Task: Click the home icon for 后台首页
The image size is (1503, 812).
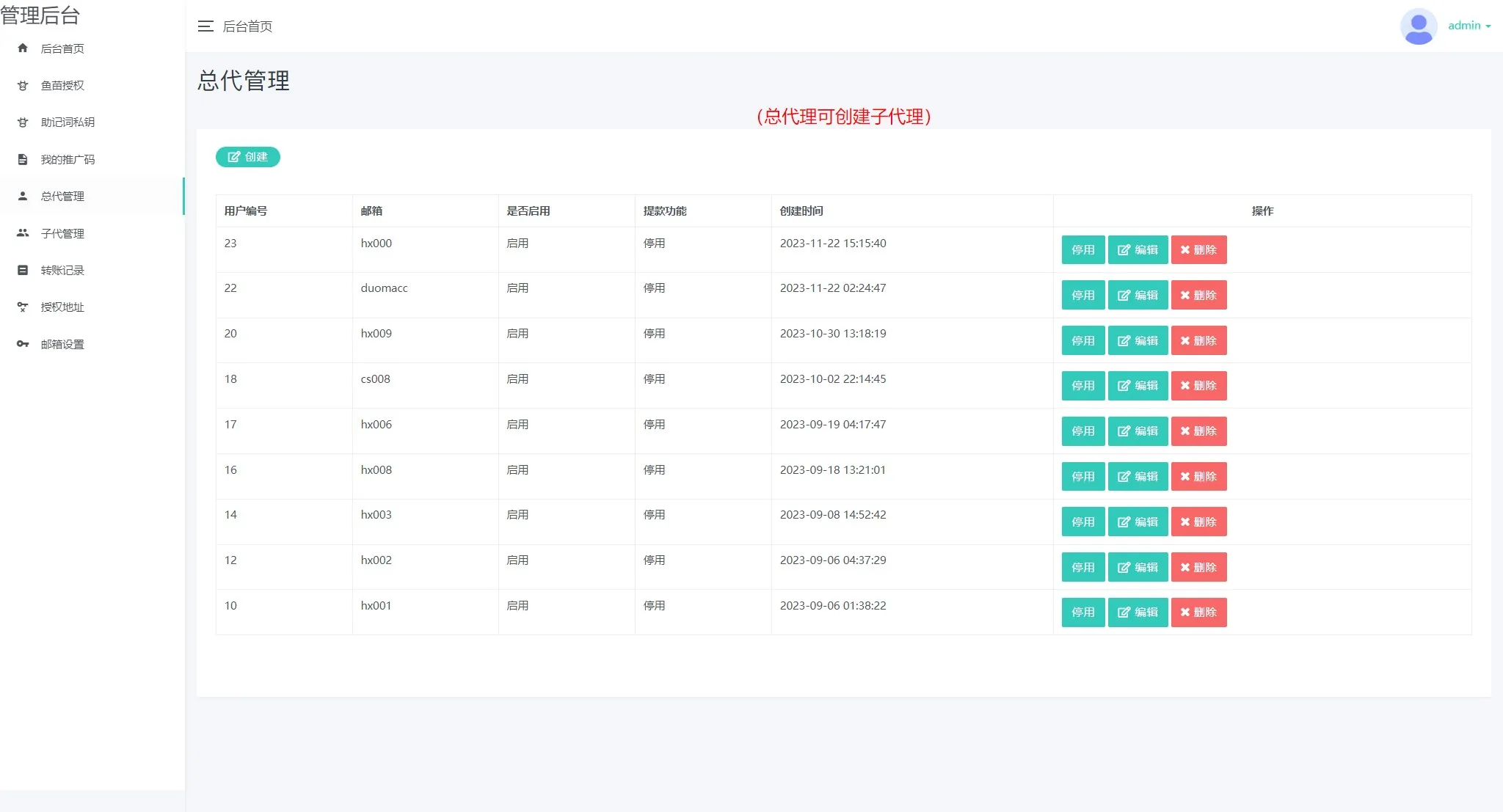Action: tap(23, 48)
